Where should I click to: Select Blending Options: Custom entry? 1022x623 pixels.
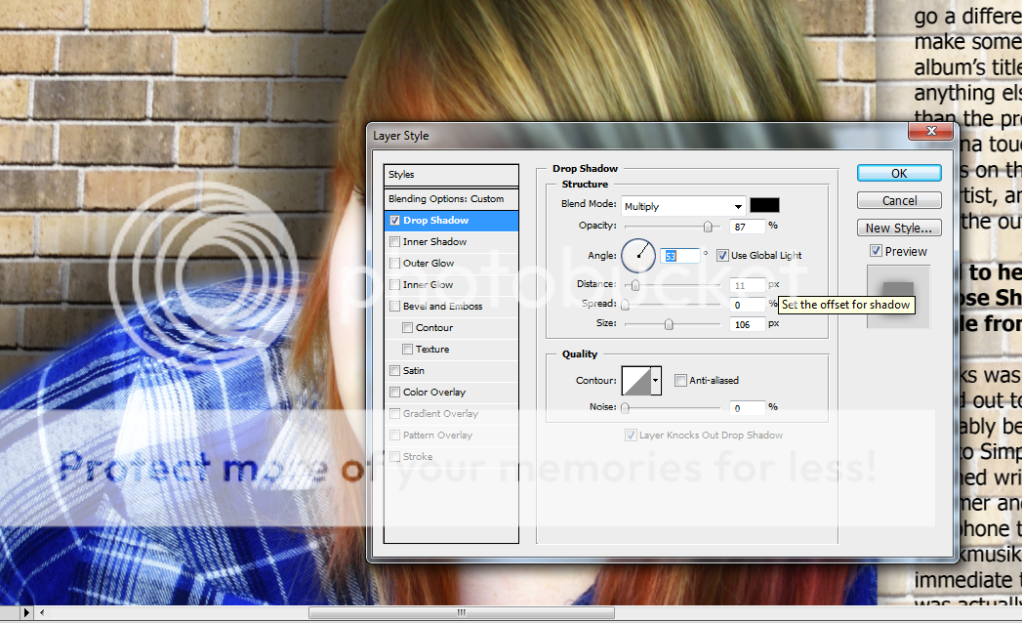coord(451,199)
